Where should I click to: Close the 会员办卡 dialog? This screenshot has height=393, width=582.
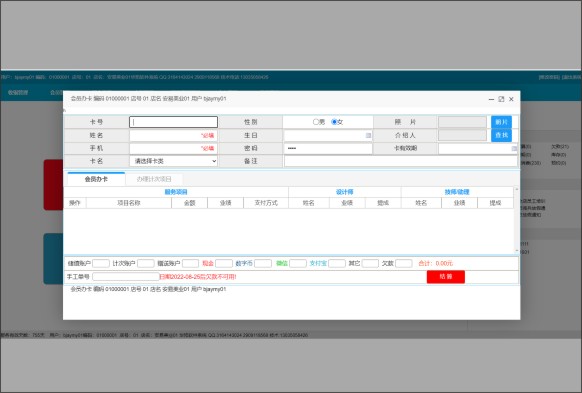coord(511,99)
